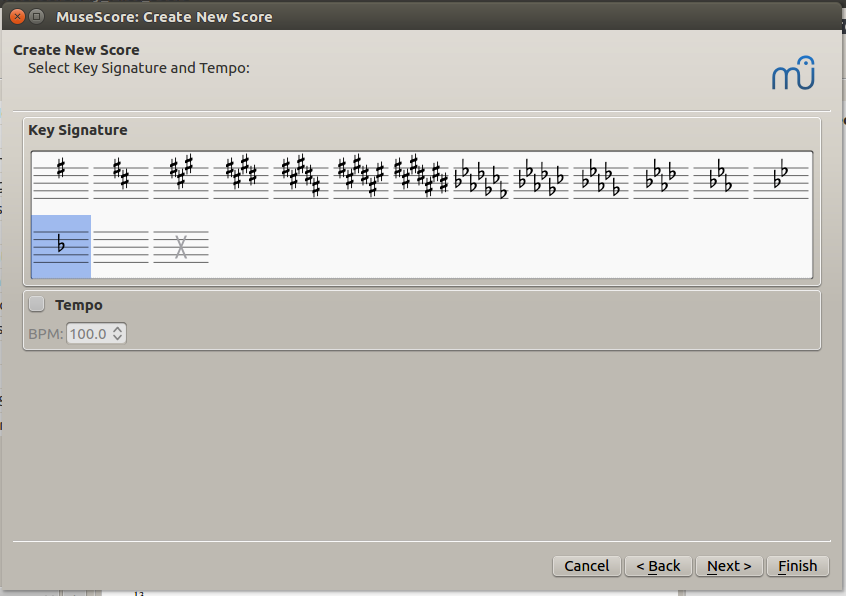Choose the atonal X key signature
Screen dimensions: 846x596
click(x=181, y=246)
